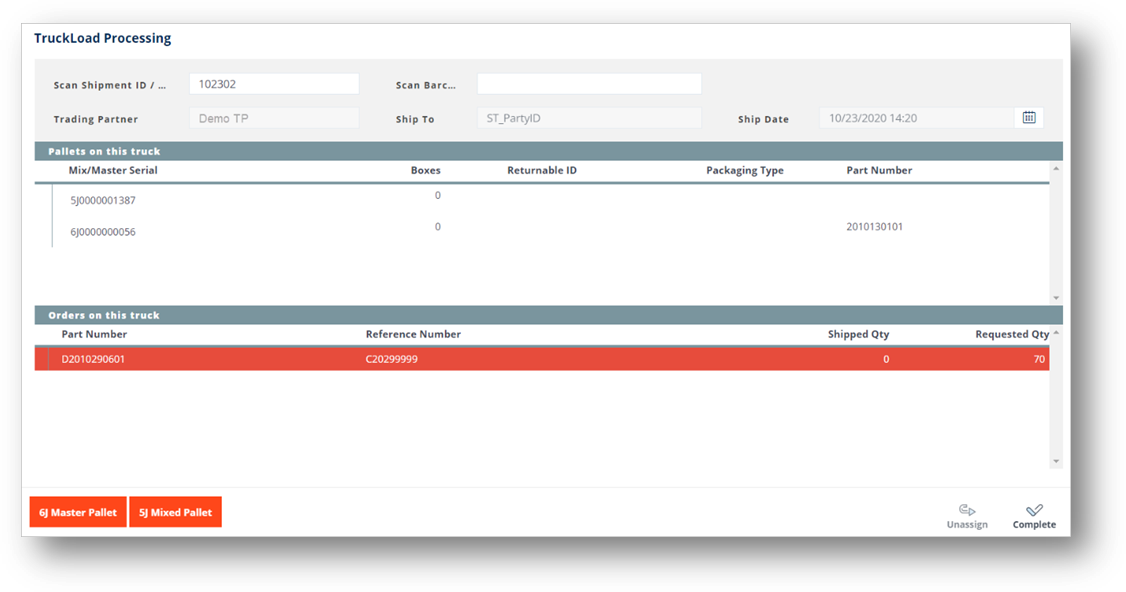The height and width of the screenshot is (592, 1126).
Task: Sort orders by Requested Qty column
Action: 1012,334
